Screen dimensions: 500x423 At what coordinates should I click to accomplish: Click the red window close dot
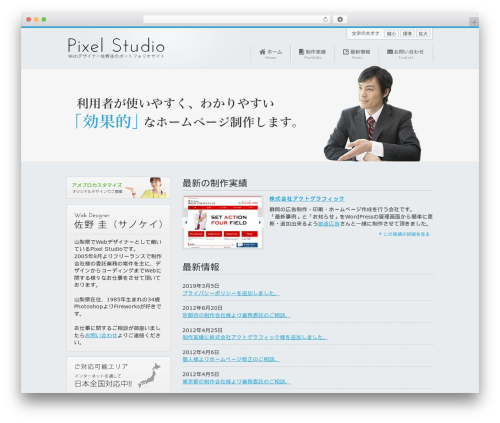pyautogui.click(x=29, y=19)
